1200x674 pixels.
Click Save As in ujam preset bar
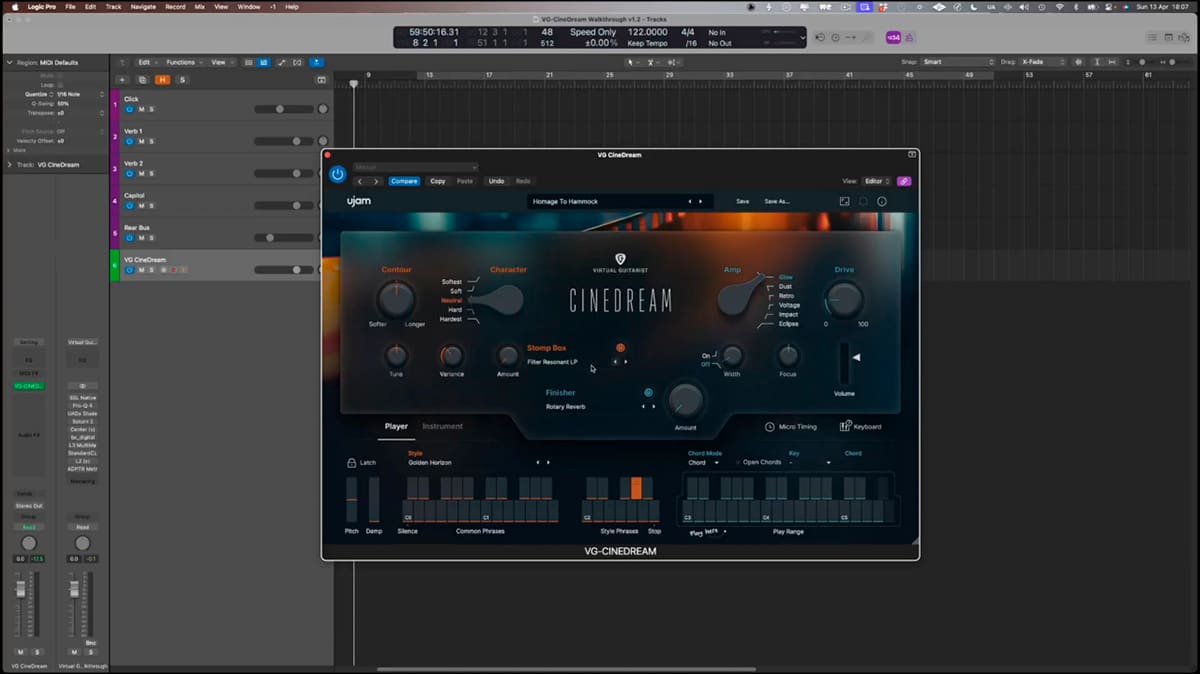[x=777, y=201]
